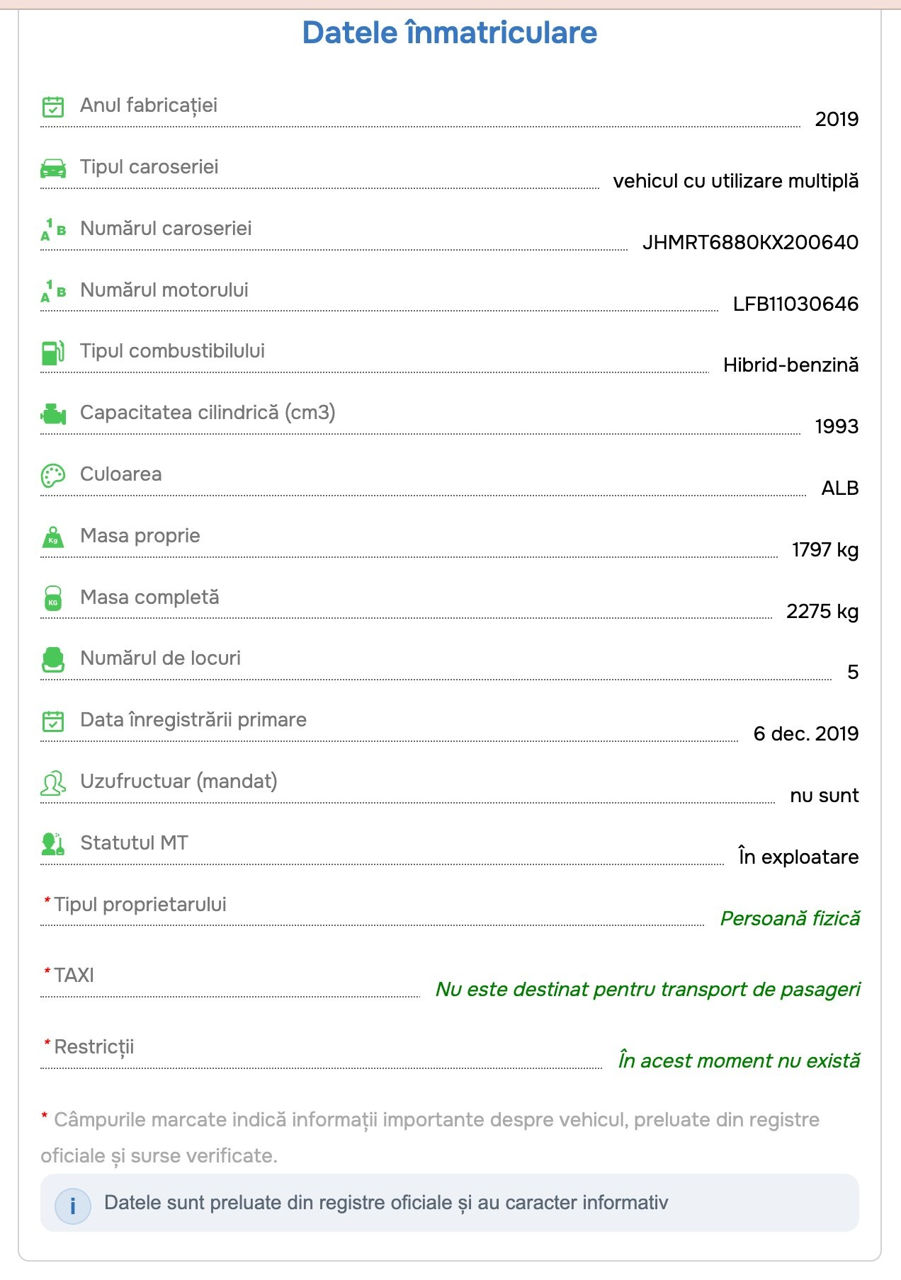Click the green Persoană fizică owner value

(x=790, y=918)
